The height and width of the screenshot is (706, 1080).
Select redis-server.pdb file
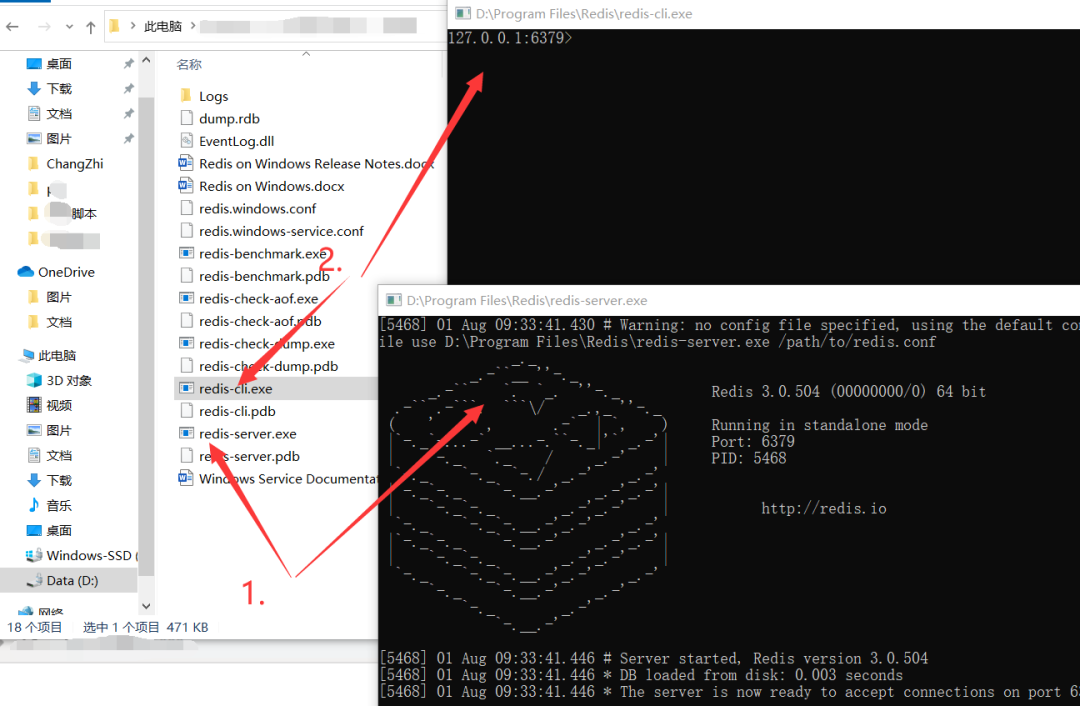[x=249, y=456]
